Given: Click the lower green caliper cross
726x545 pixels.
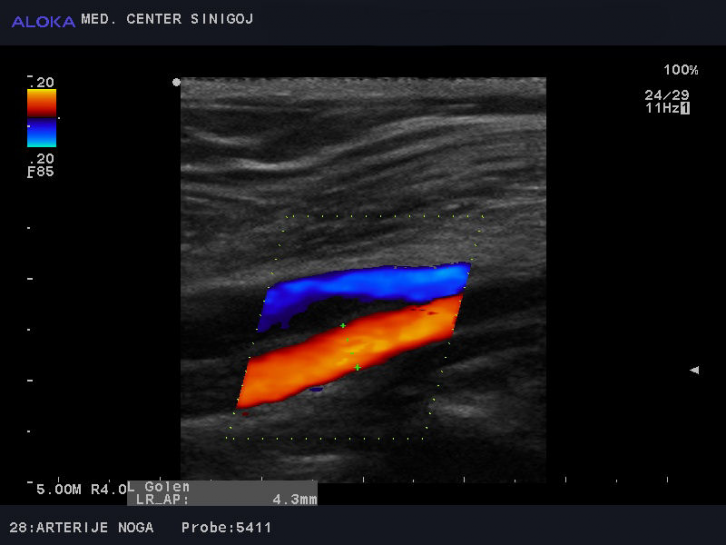Looking at the screenshot, I should click(357, 368).
